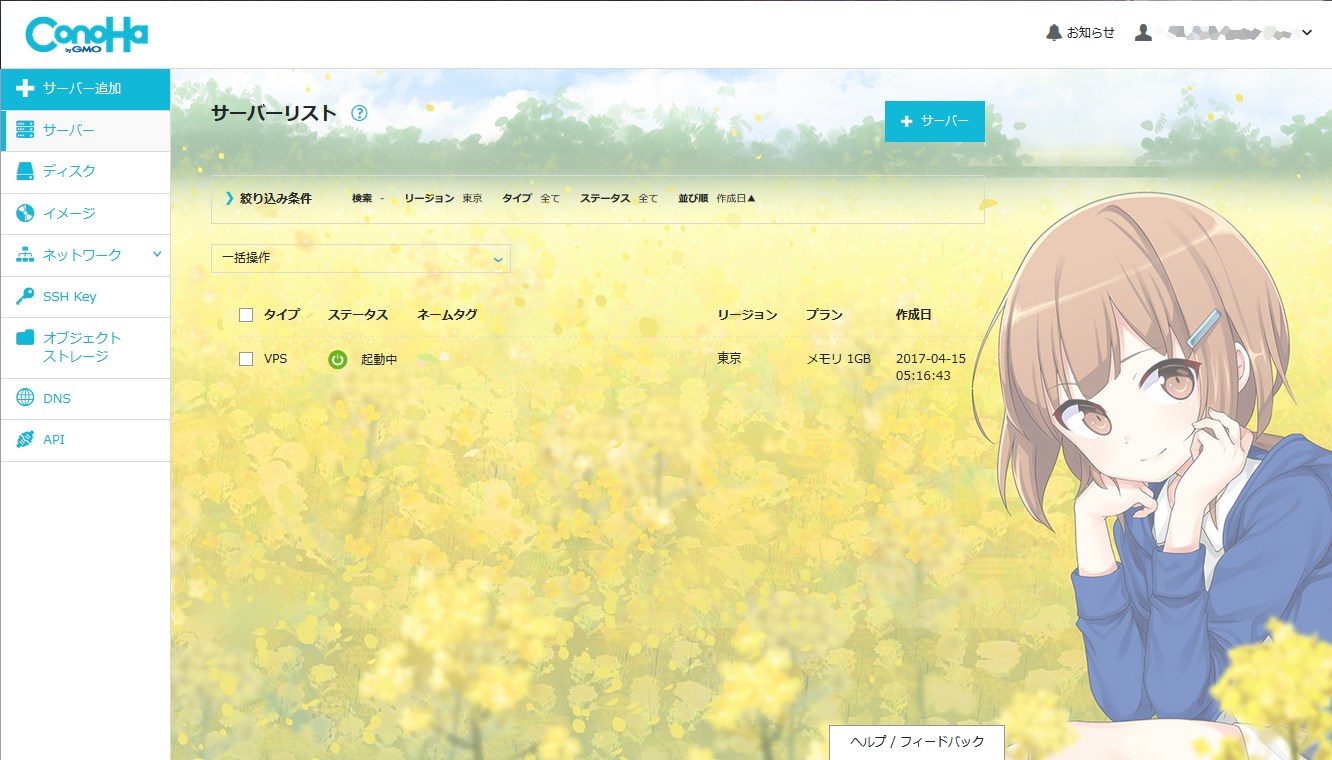
Task: Click the ConoHa by GMO logo
Action: 87,35
